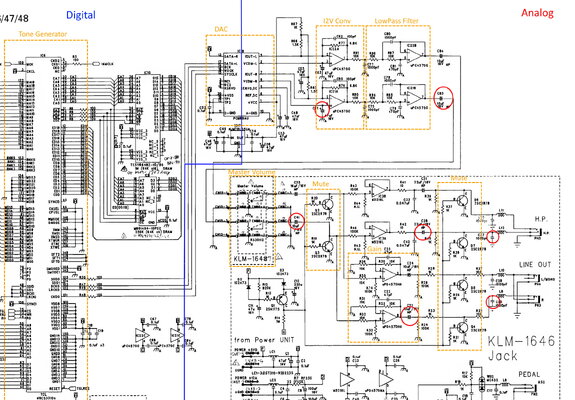This screenshot has width=575, height=400.
Task: Click the "Jack" text under KLM-1646
Action: [x=502, y=356]
